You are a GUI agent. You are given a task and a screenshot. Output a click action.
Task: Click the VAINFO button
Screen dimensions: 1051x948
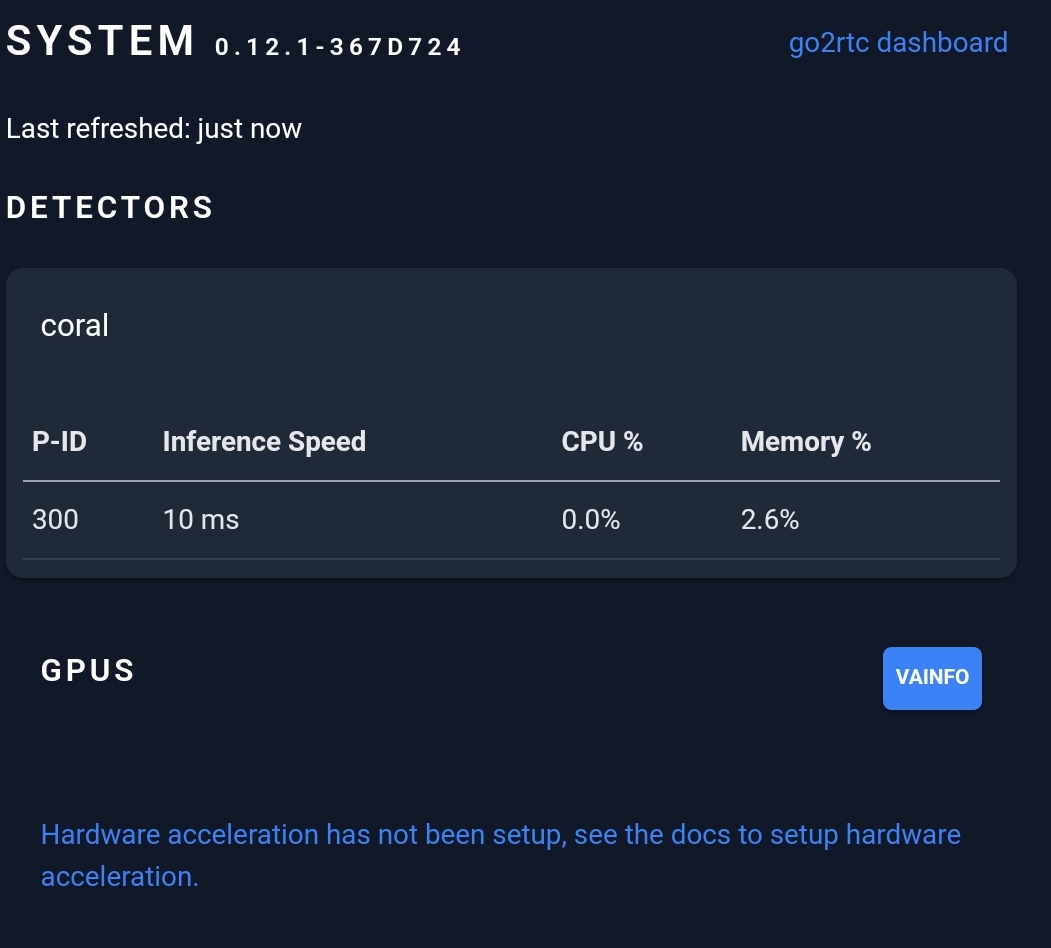pos(931,678)
